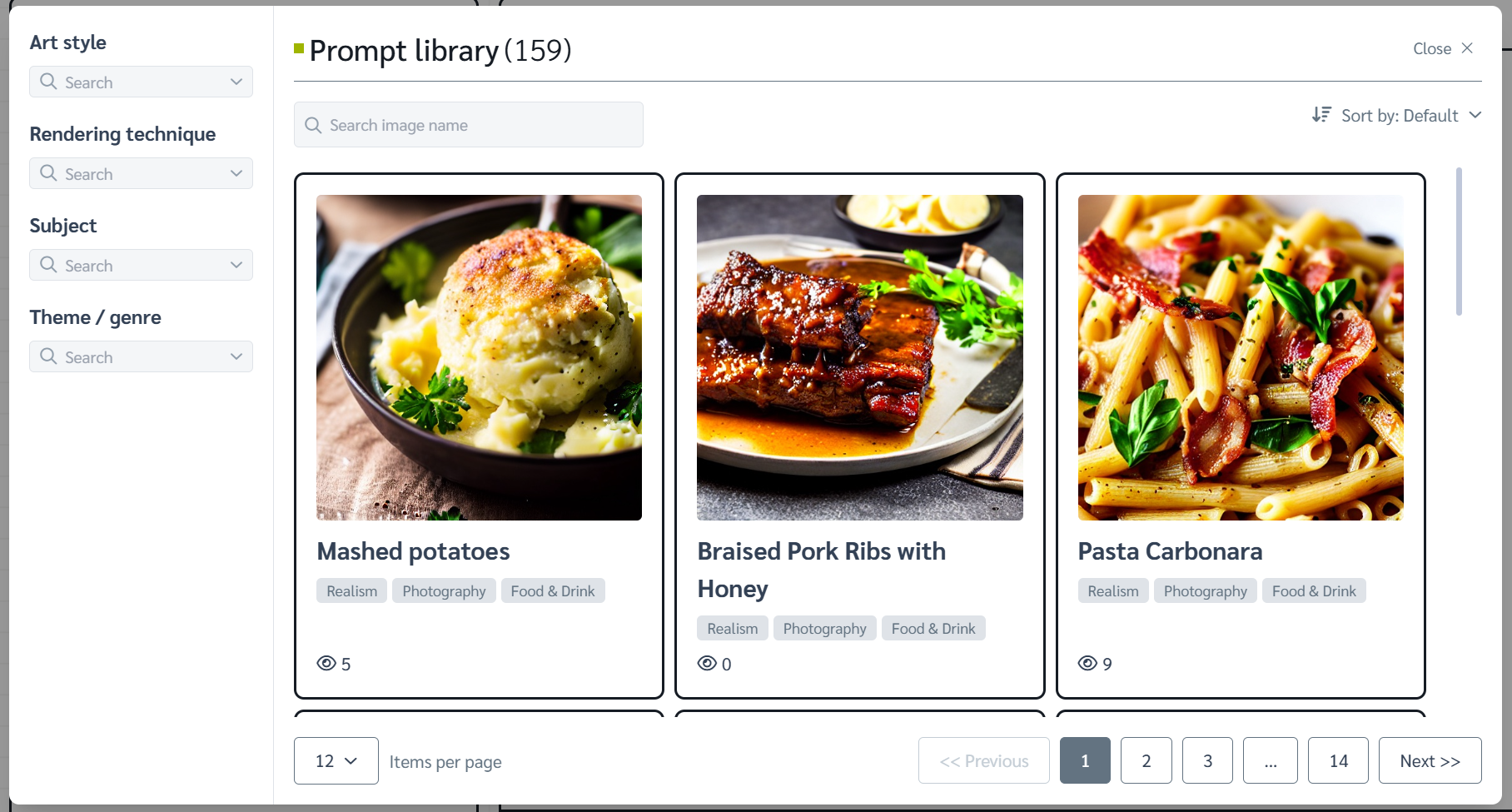Jump to page 14
Image resolution: width=1512 pixels, height=812 pixels.
tap(1338, 760)
